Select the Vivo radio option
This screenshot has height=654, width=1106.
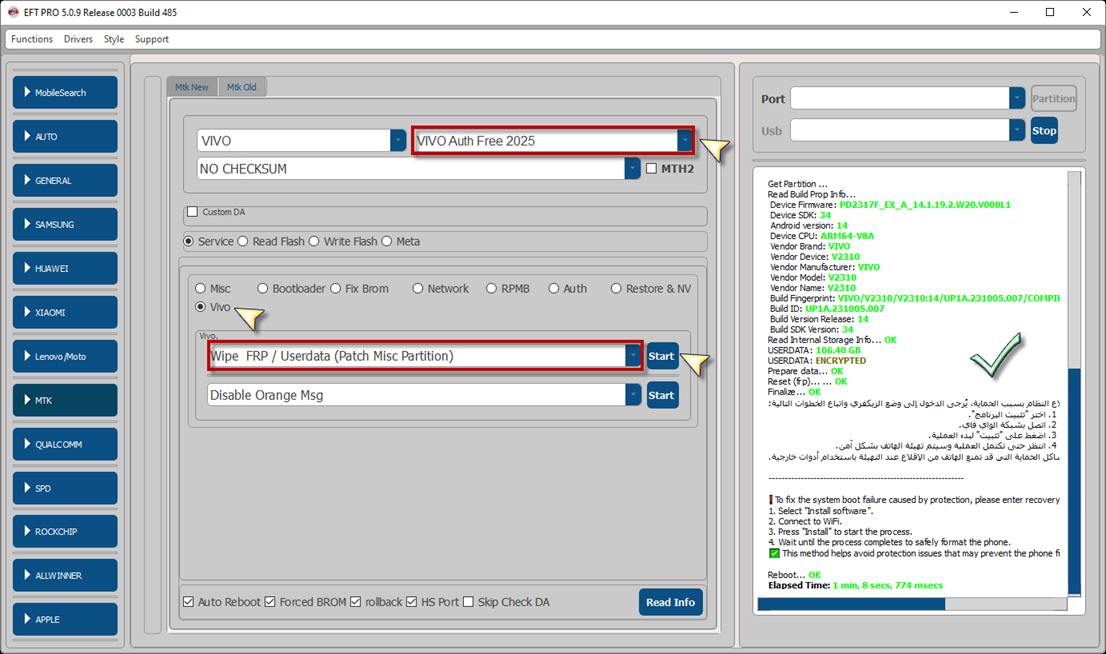click(200, 307)
